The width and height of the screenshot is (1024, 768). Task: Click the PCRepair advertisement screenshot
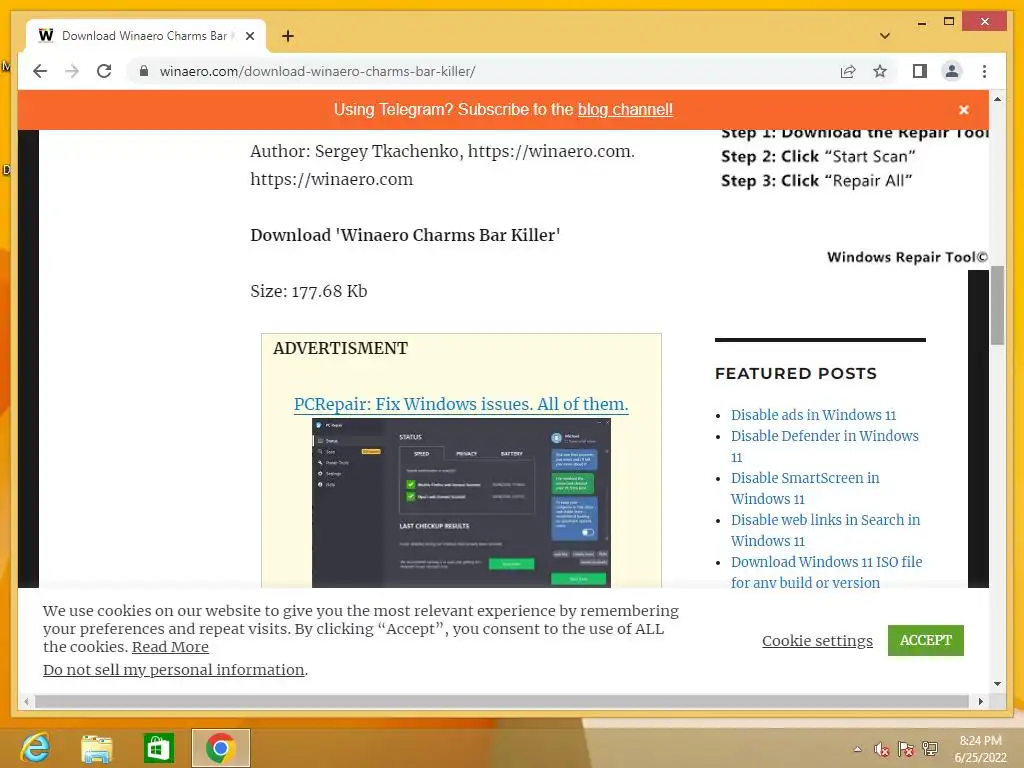(461, 503)
